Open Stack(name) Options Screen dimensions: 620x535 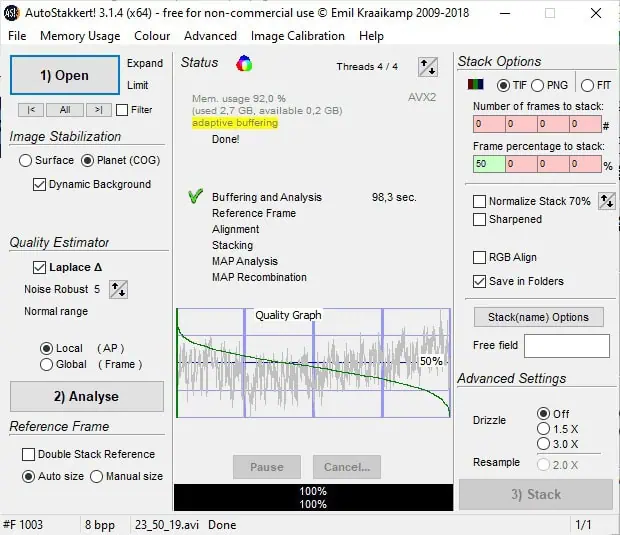[x=539, y=317]
